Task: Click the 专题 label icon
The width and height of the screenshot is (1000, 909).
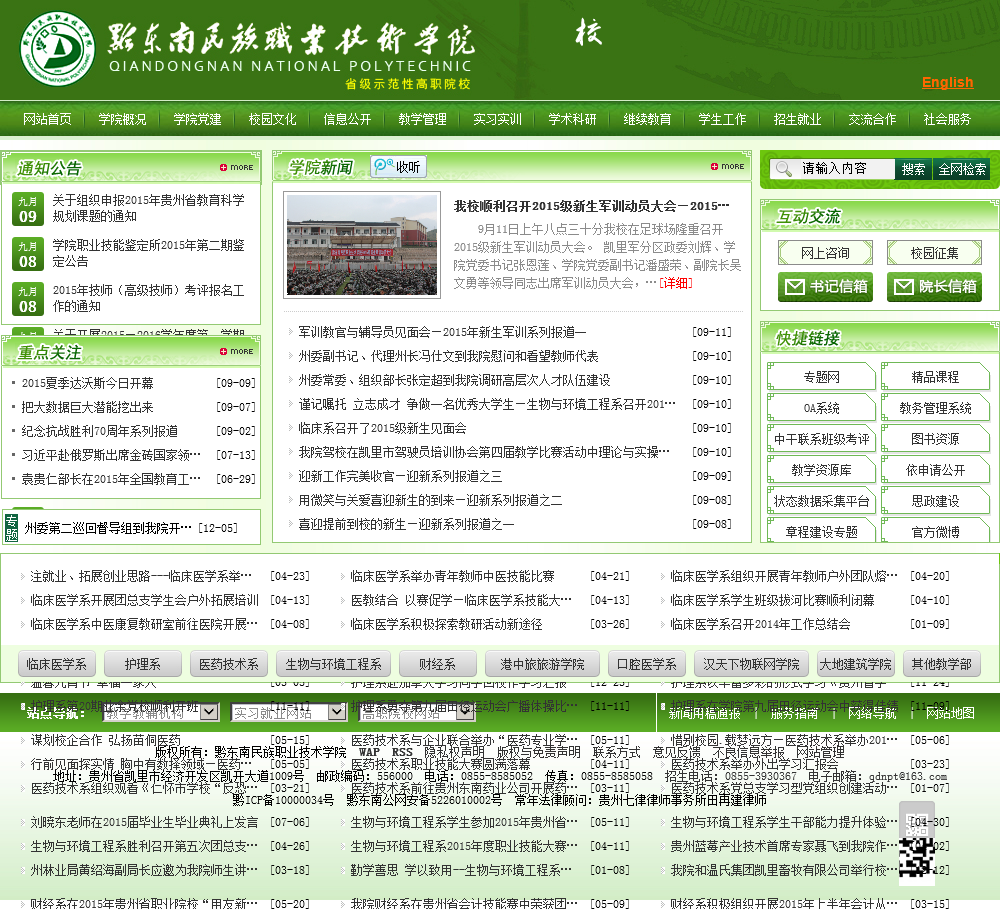Action: (11, 528)
